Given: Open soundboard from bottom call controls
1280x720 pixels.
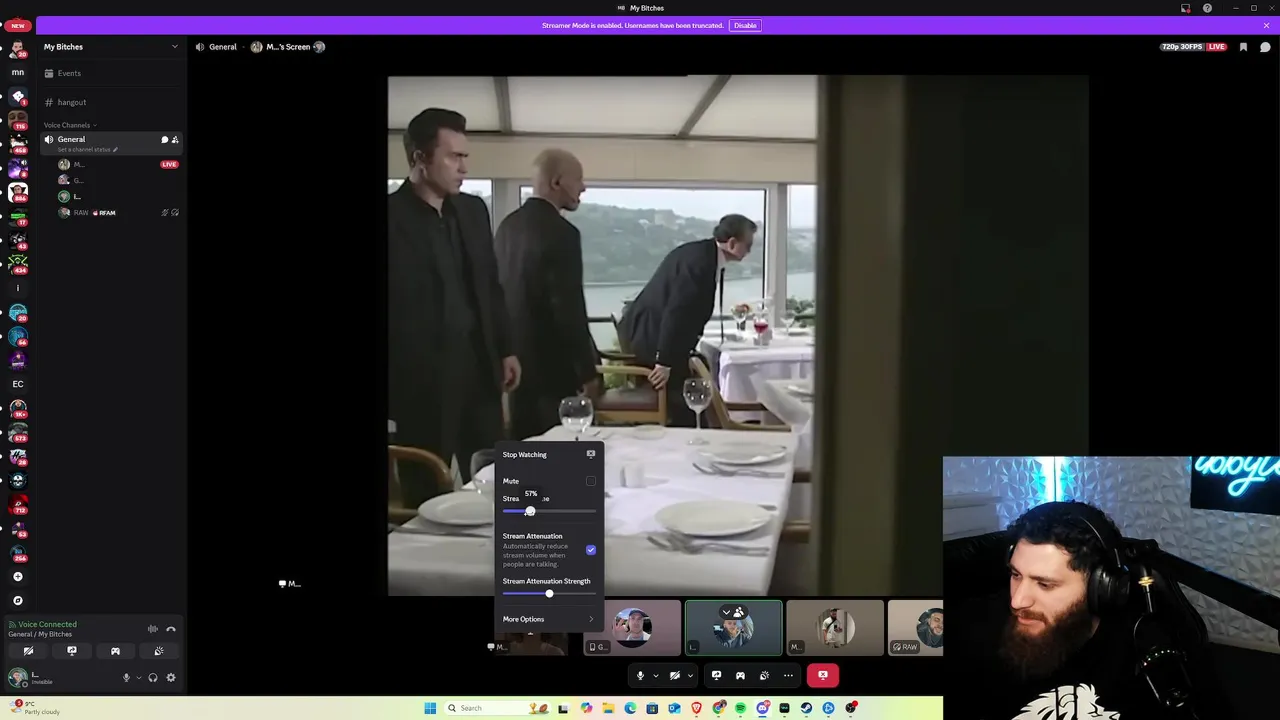Looking at the screenshot, I should 764,675.
